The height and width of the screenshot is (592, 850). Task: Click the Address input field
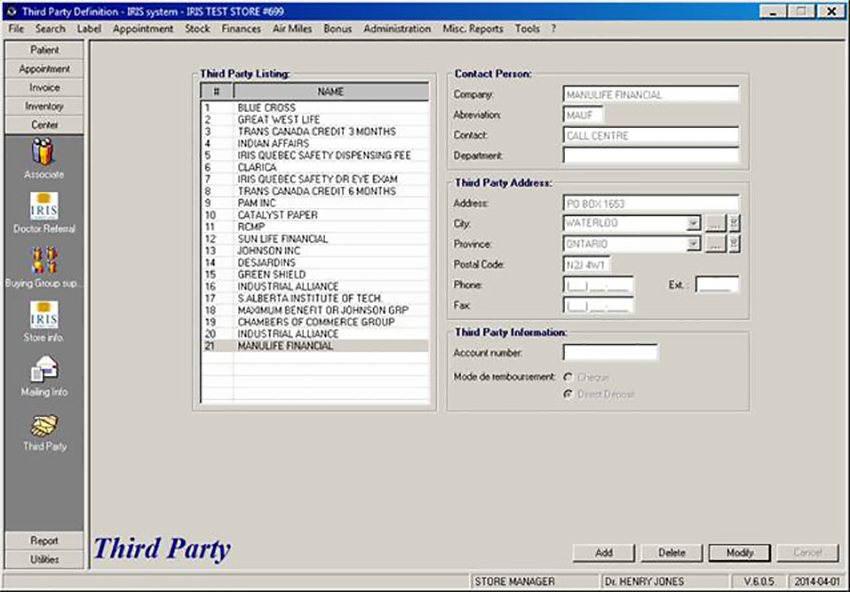pos(651,203)
